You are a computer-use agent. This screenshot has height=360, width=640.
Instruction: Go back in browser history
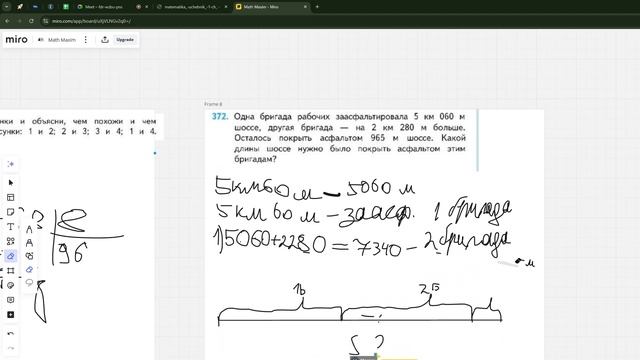click(7, 21)
